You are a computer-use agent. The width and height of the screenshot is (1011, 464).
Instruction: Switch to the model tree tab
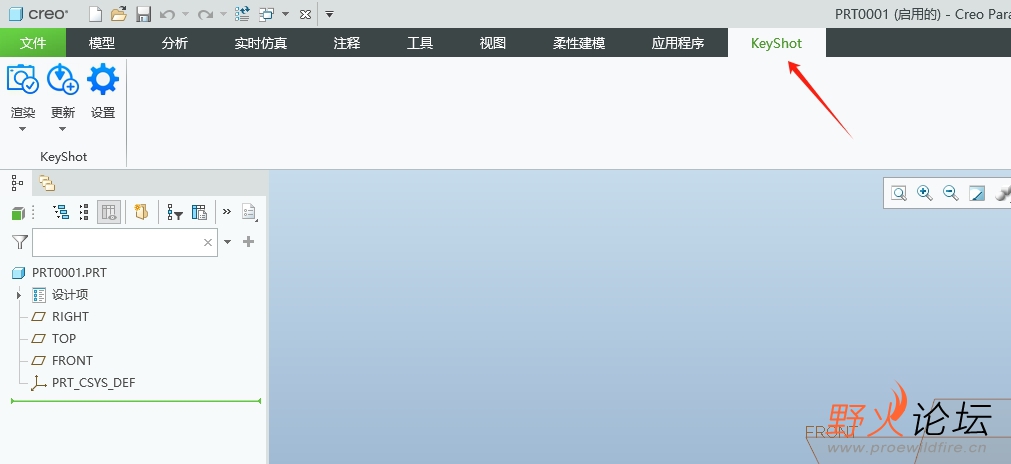[x=17, y=184]
